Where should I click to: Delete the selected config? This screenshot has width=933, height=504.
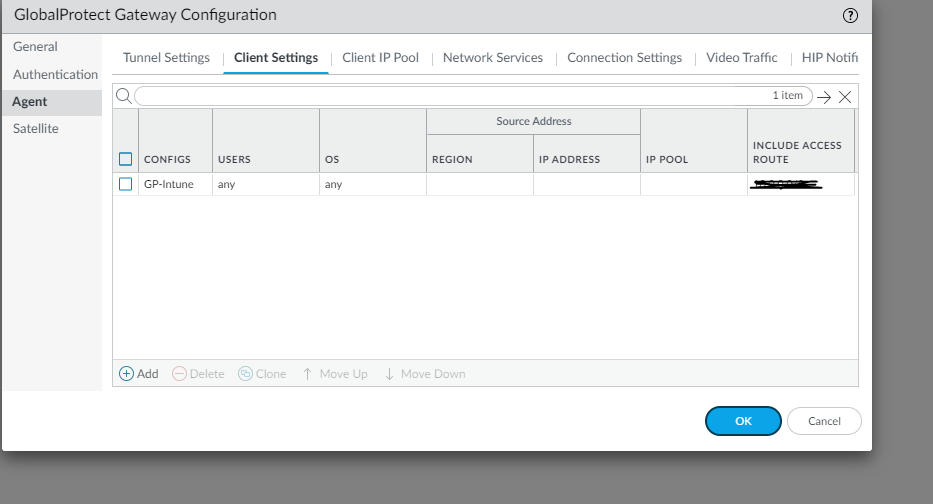coord(198,374)
